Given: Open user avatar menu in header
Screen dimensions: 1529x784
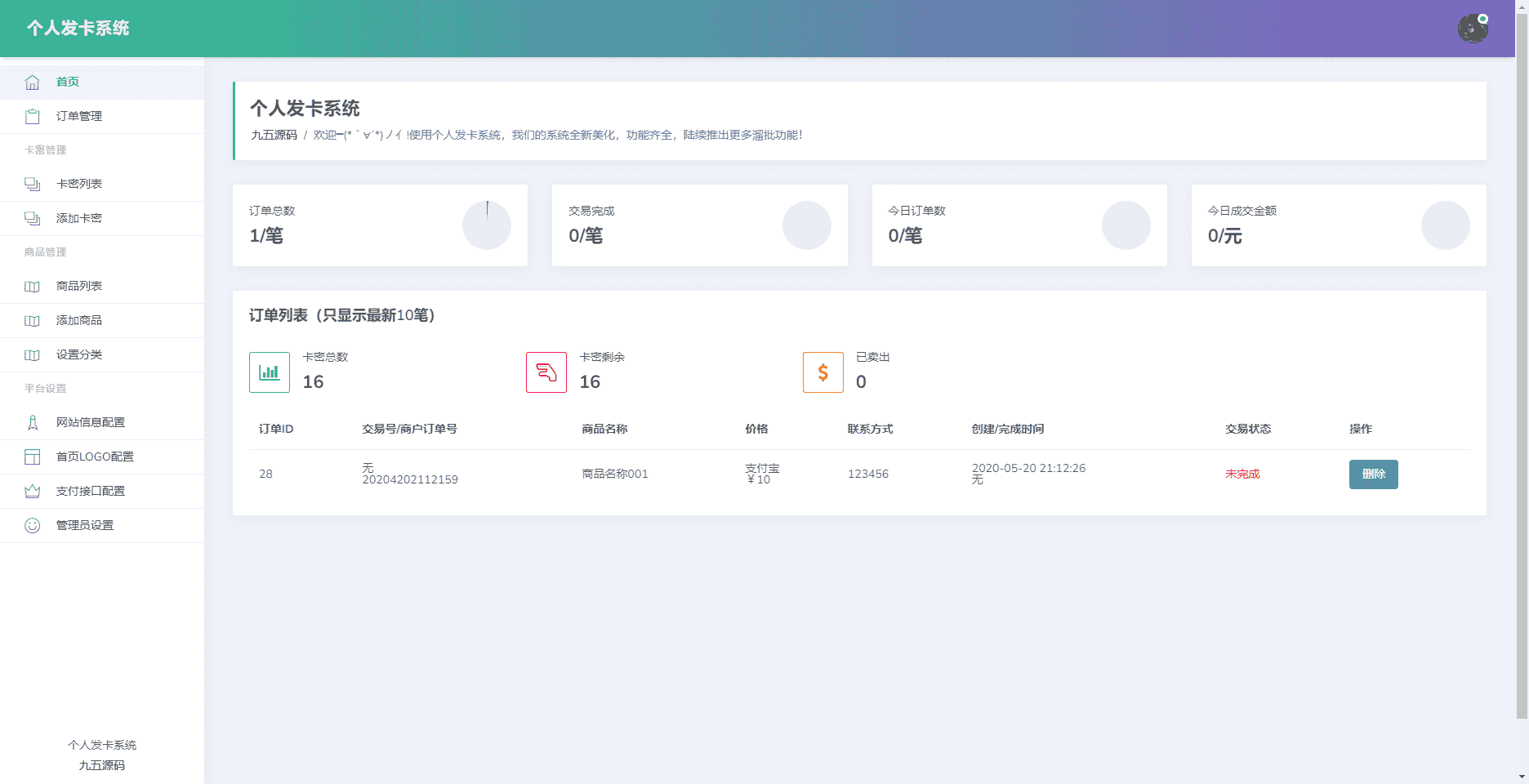Looking at the screenshot, I should 1473,29.
